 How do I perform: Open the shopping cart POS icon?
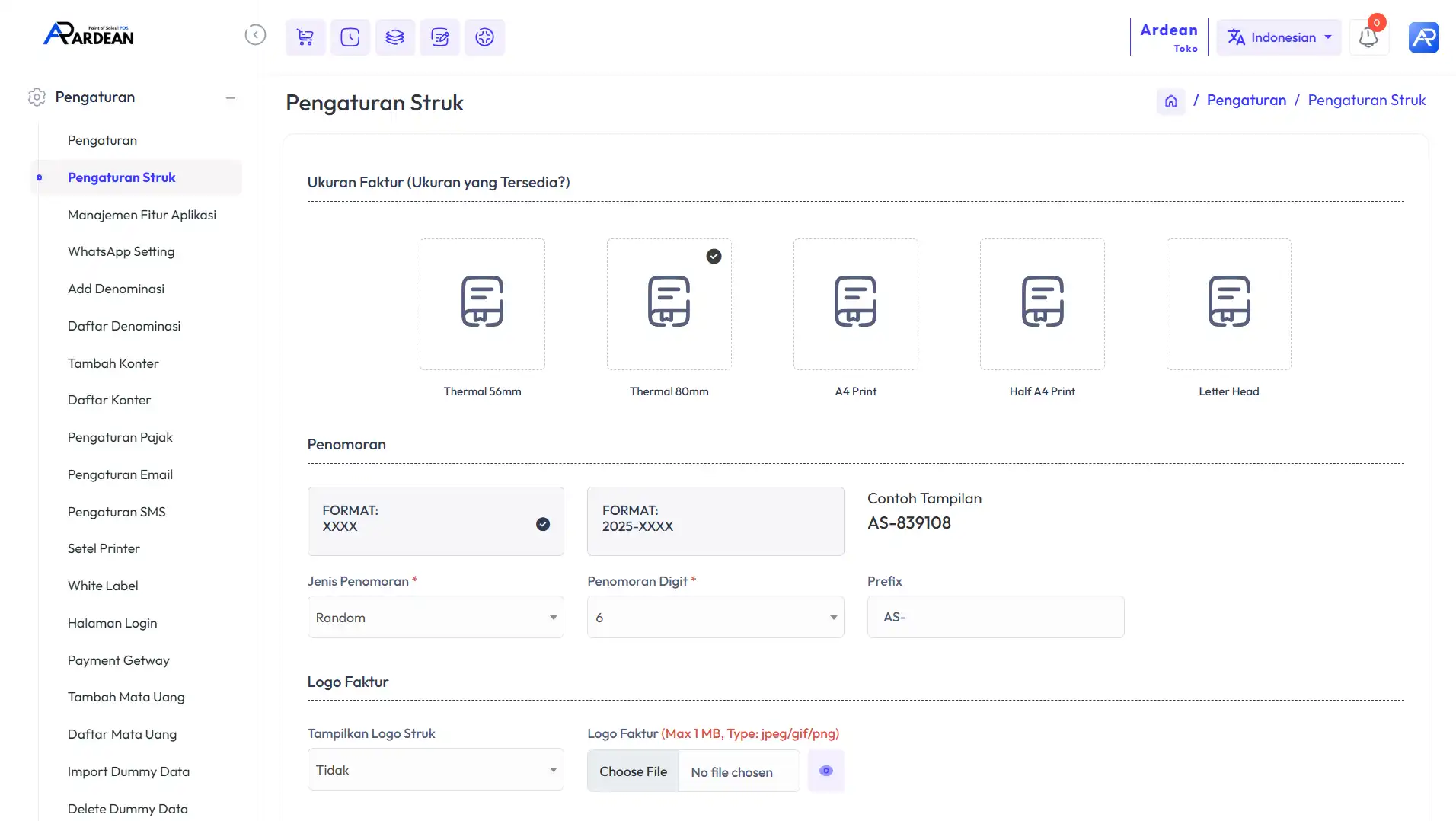pyautogui.click(x=305, y=37)
